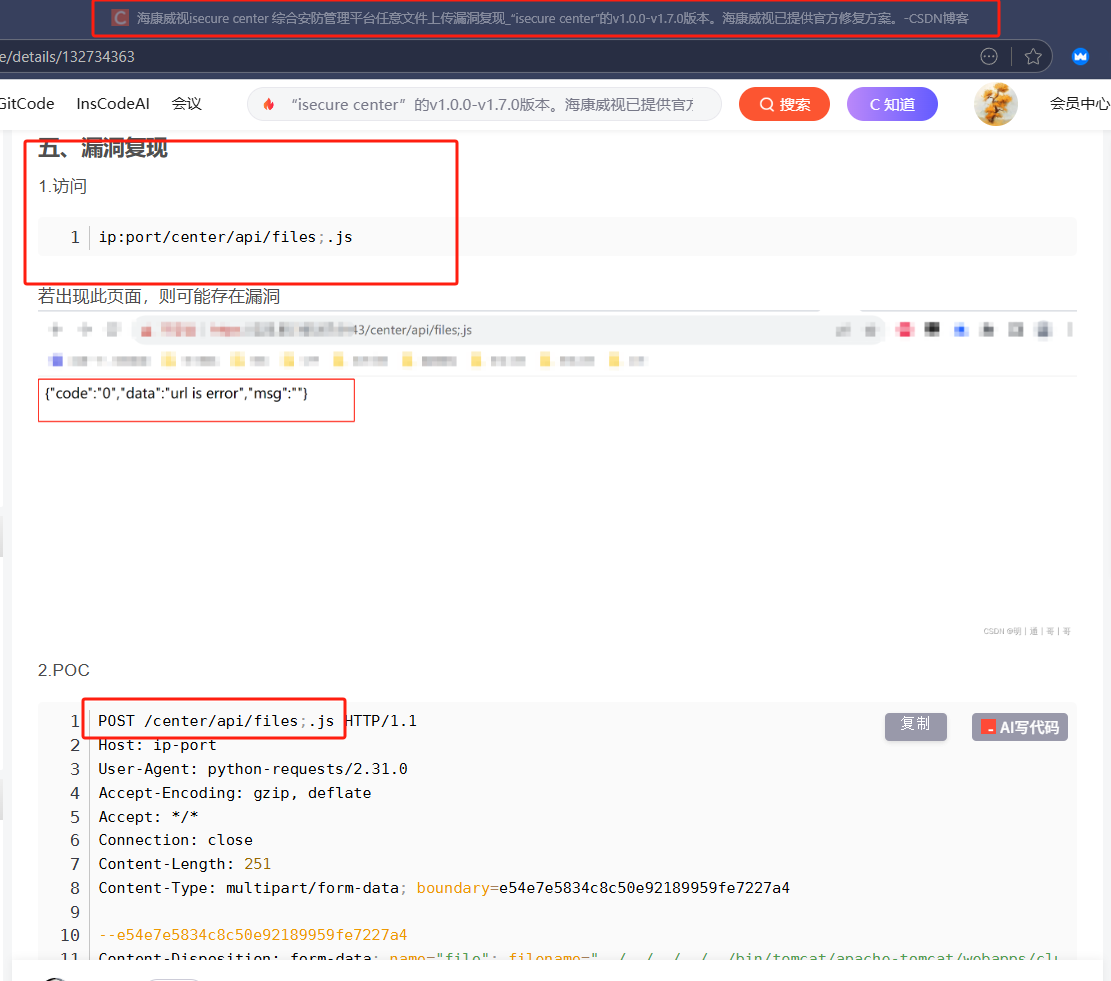Select the CSDN blog browser tab
This screenshot has width=1111, height=981.
[x=545, y=18]
